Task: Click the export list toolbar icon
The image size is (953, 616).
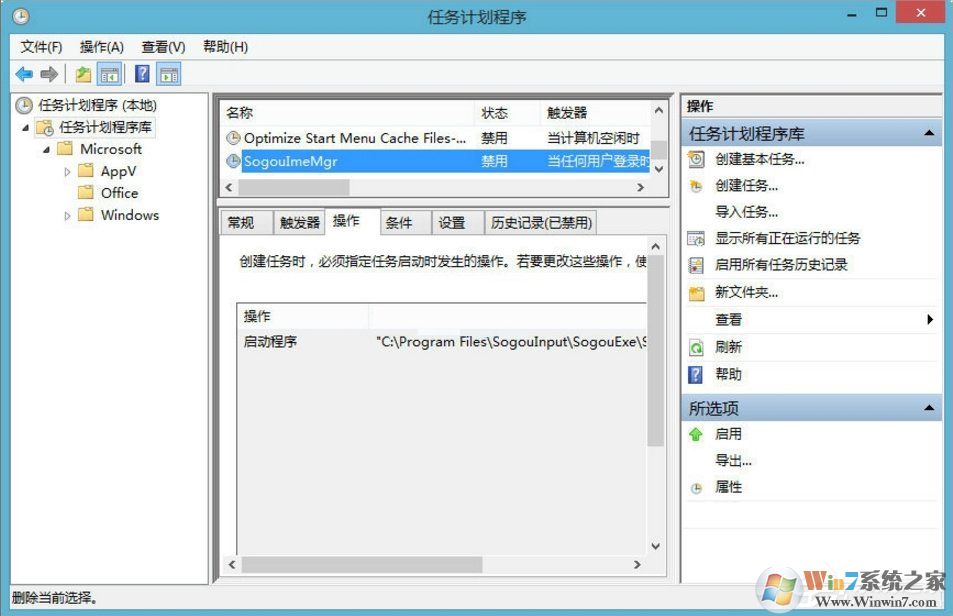Action: click(83, 73)
